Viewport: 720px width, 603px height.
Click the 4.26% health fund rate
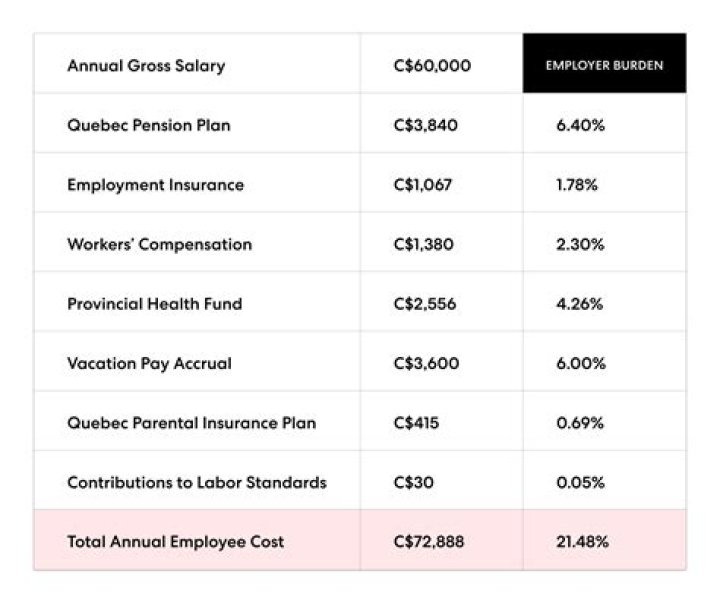coord(580,304)
